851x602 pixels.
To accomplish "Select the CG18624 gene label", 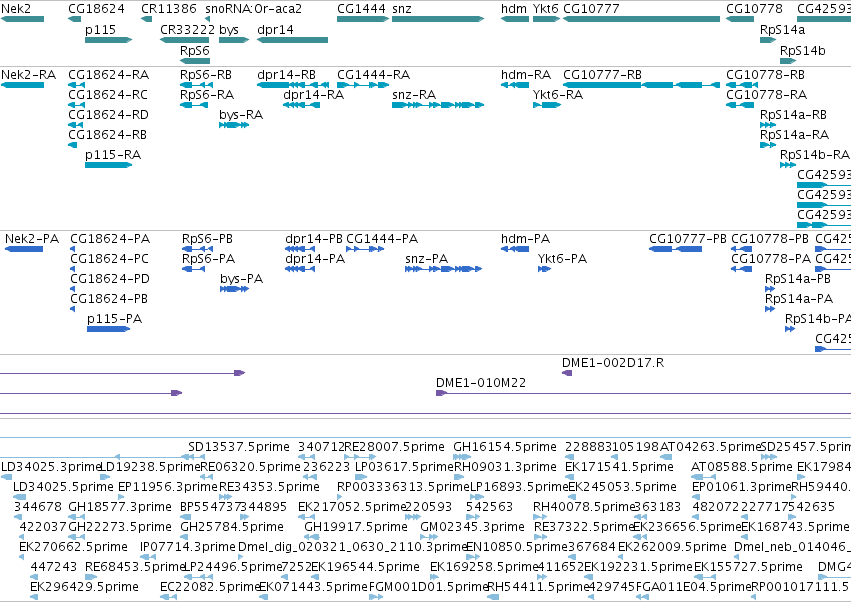I will click(96, 9).
